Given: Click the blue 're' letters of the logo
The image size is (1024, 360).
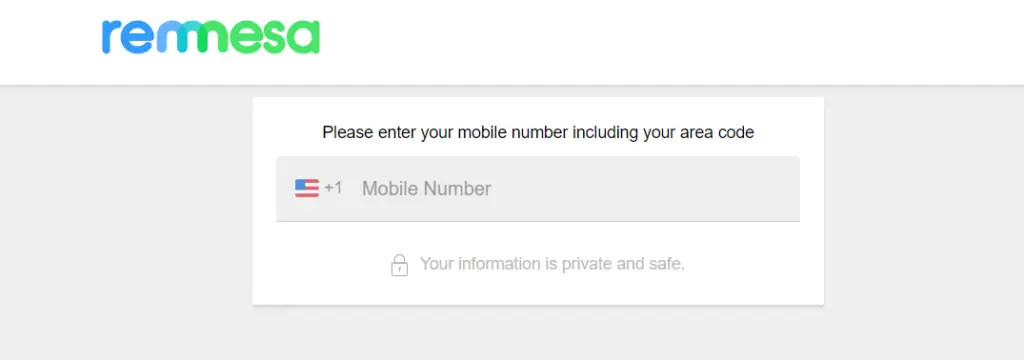Looking at the screenshot, I should coord(127,37).
